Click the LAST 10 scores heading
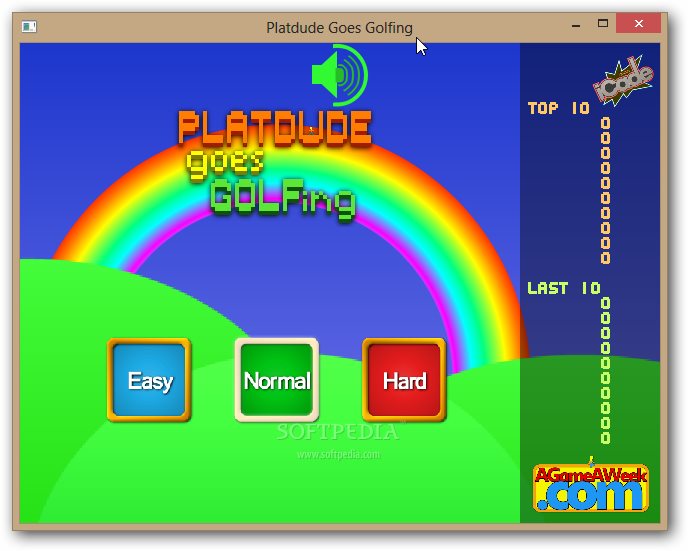This screenshot has width=688, height=551. (x=564, y=288)
